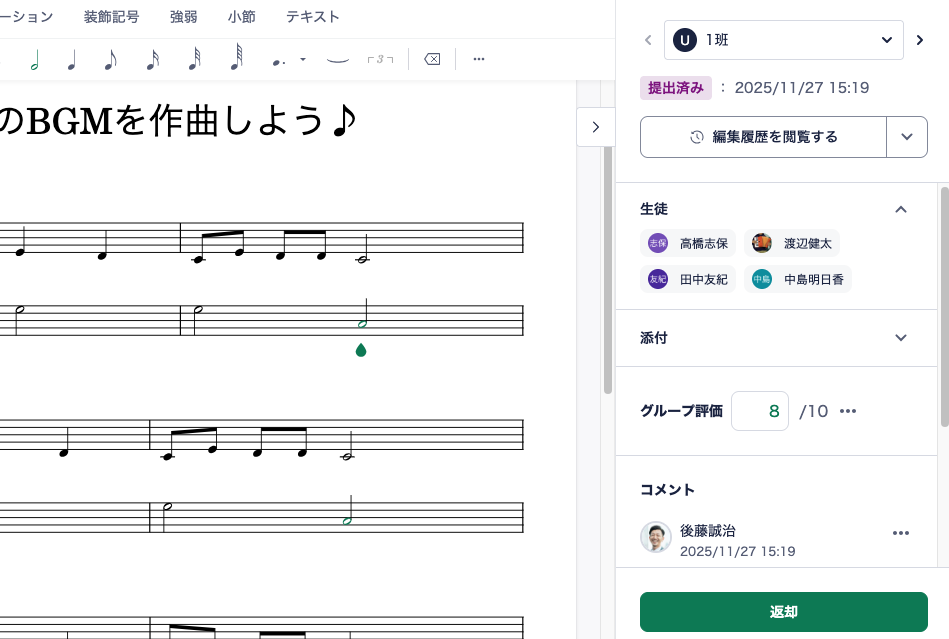Open the 1班 group selector dropdown
Viewport: 949px width, 639px height.
[886, 40]
